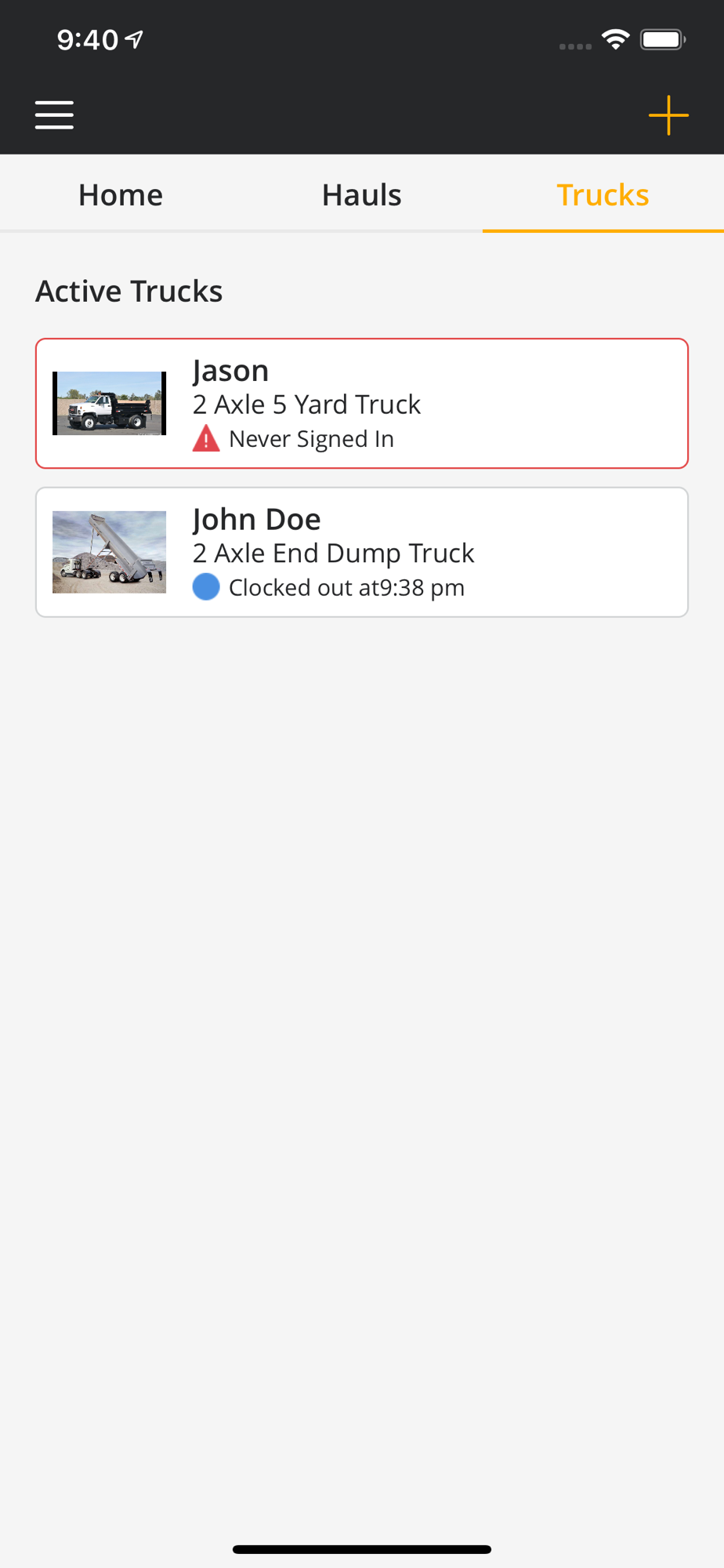
Task: Tap the 2 Axle 5 Yard Truck label
Action: pos(306,405)
